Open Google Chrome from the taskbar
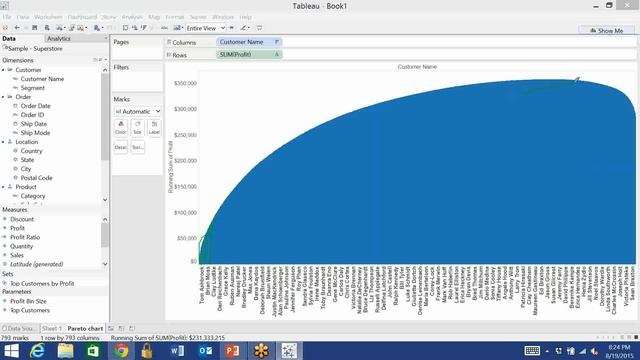 point(121,351)
